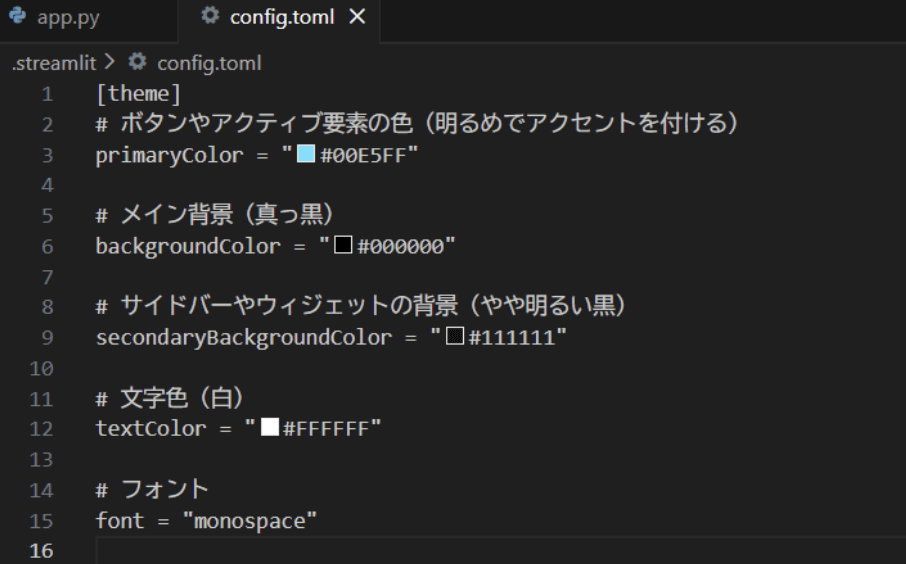Viewport: 906px width, 564px height.
Task: Click the Python icon on app.py tab
Action: coord(18,16)
